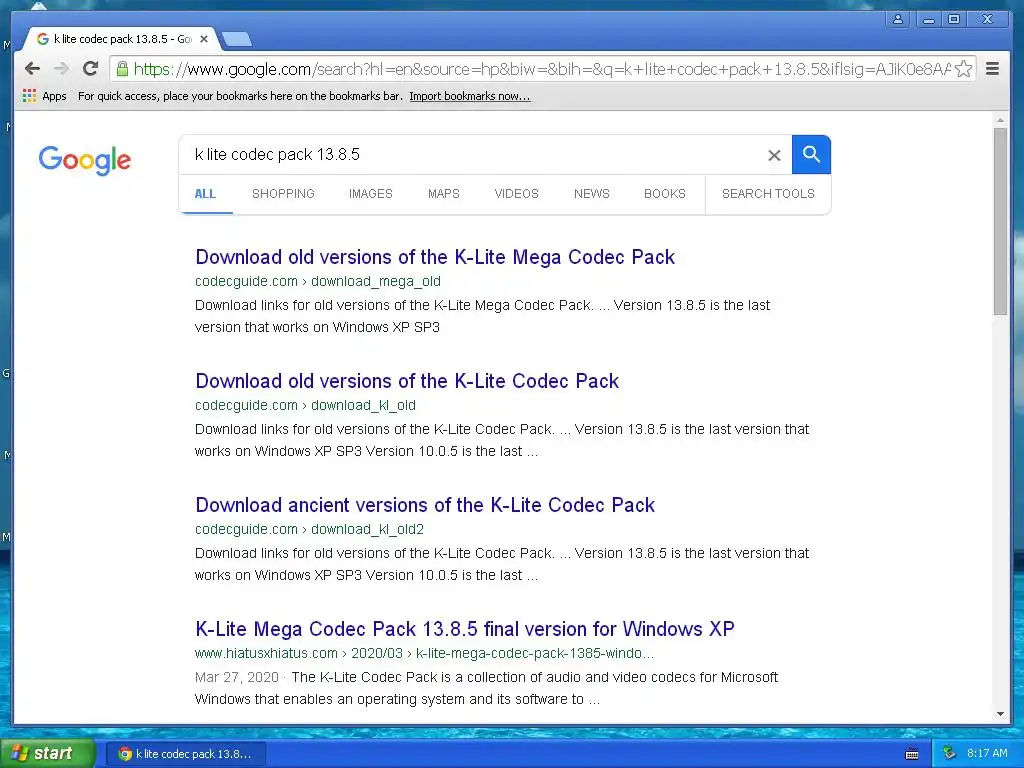The image size is (1024, 768).
Task: Click the page scrollbar thumb
Action: click(1000, 221)
